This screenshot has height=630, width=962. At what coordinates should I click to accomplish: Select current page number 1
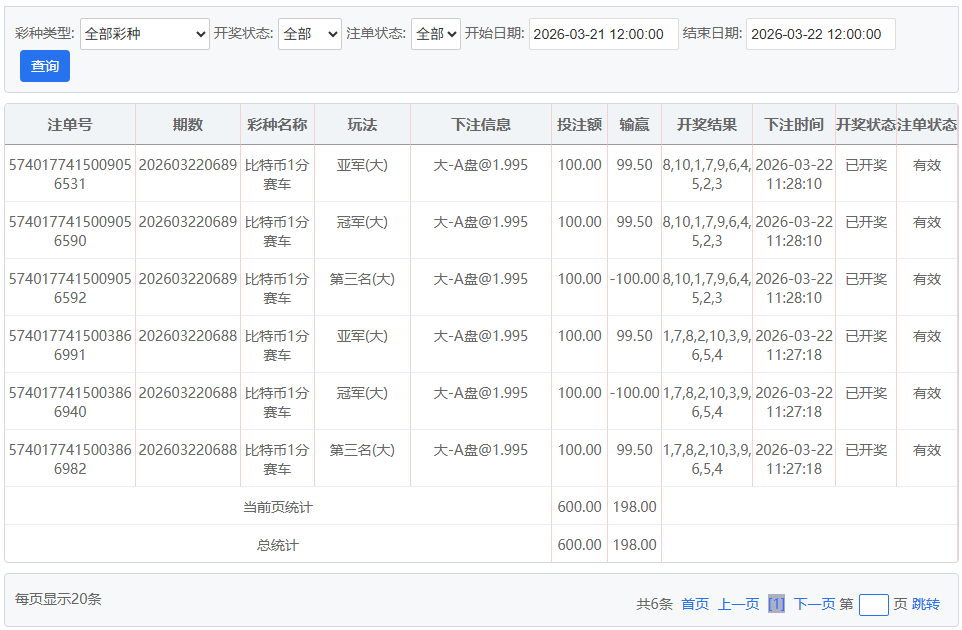[x=776, y=604]
